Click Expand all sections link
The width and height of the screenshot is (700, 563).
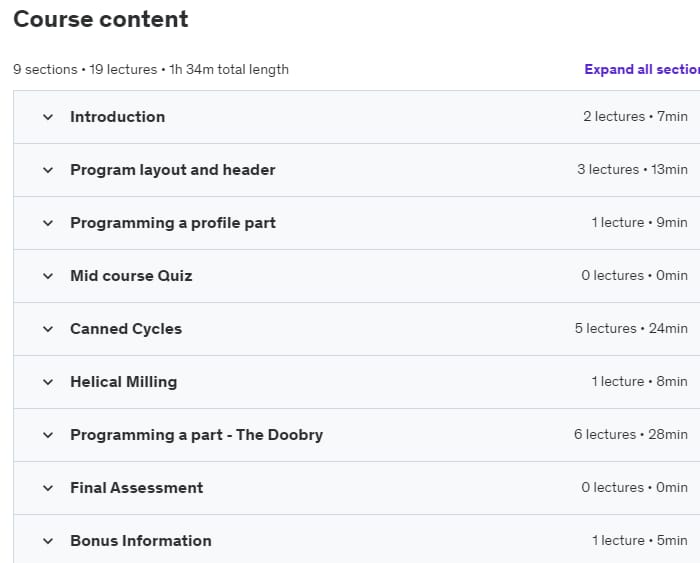(642, 69)
